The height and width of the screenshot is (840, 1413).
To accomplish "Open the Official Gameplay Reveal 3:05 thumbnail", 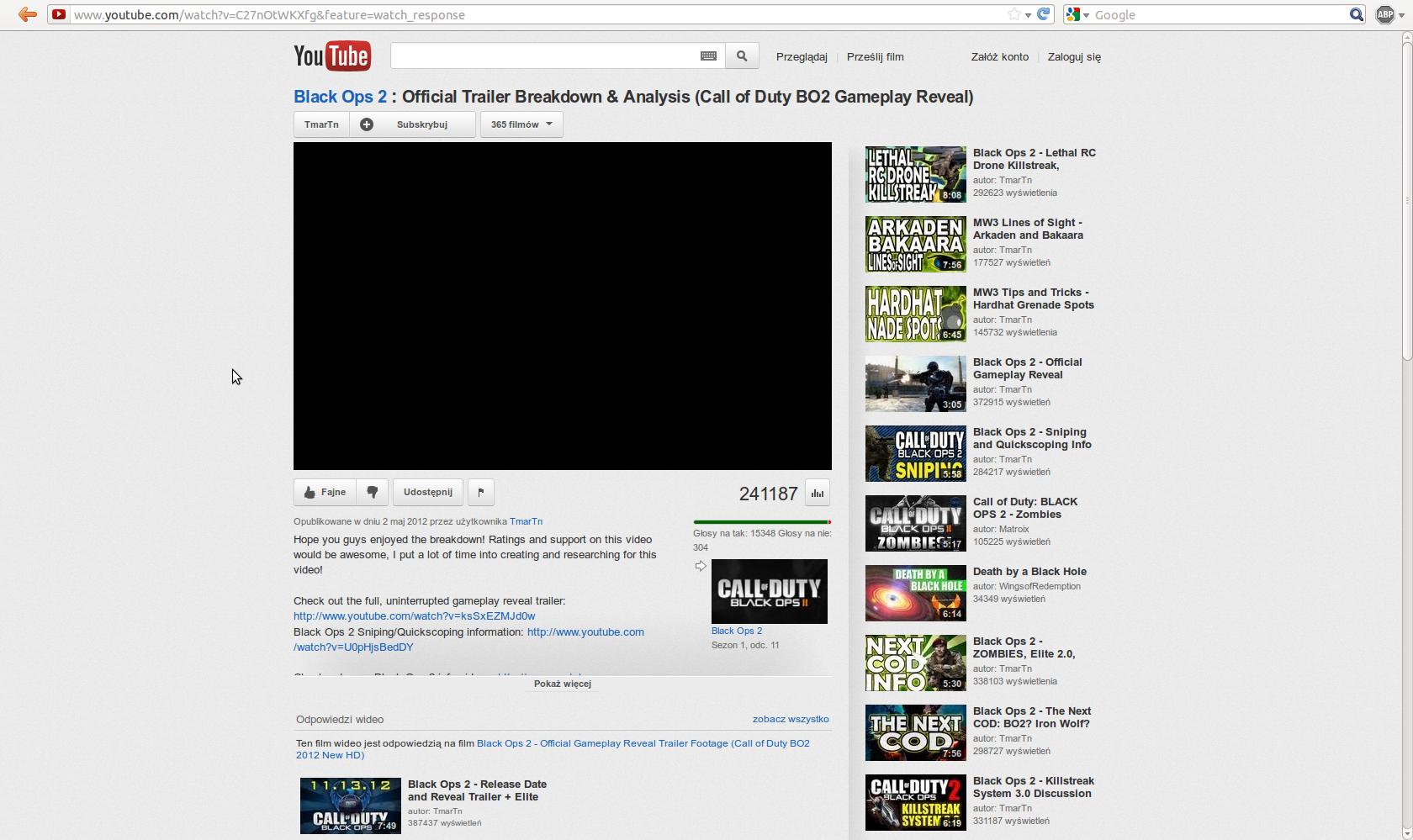I will click(x=916, y=383).
